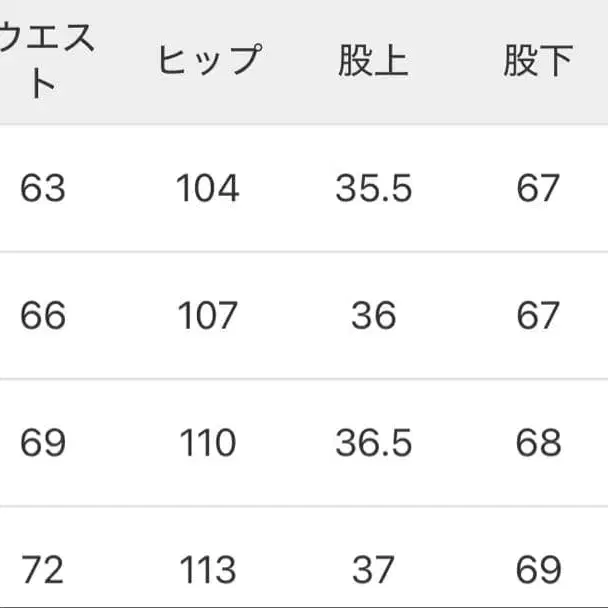Screen dimensions: 608x608
Task: Click inseam 67 in first row
Action: coord(538,188)
